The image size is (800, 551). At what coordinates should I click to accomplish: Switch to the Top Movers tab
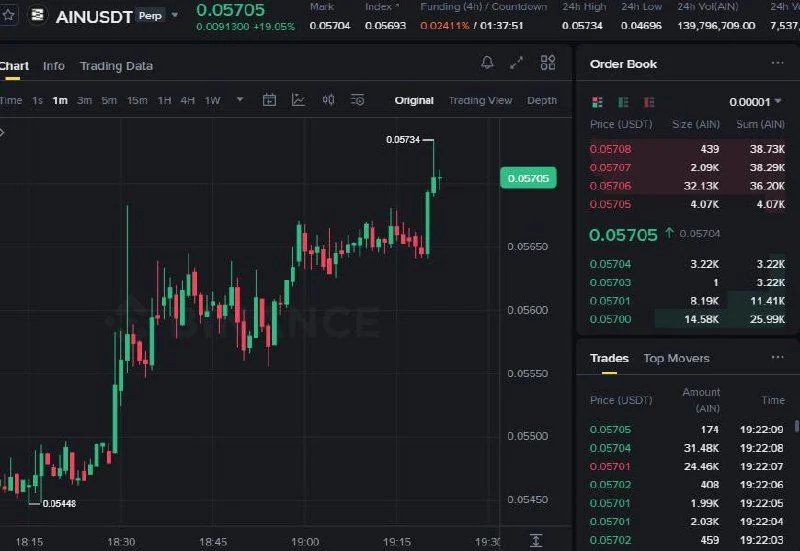pyautogui.click(x=677, y=358)
